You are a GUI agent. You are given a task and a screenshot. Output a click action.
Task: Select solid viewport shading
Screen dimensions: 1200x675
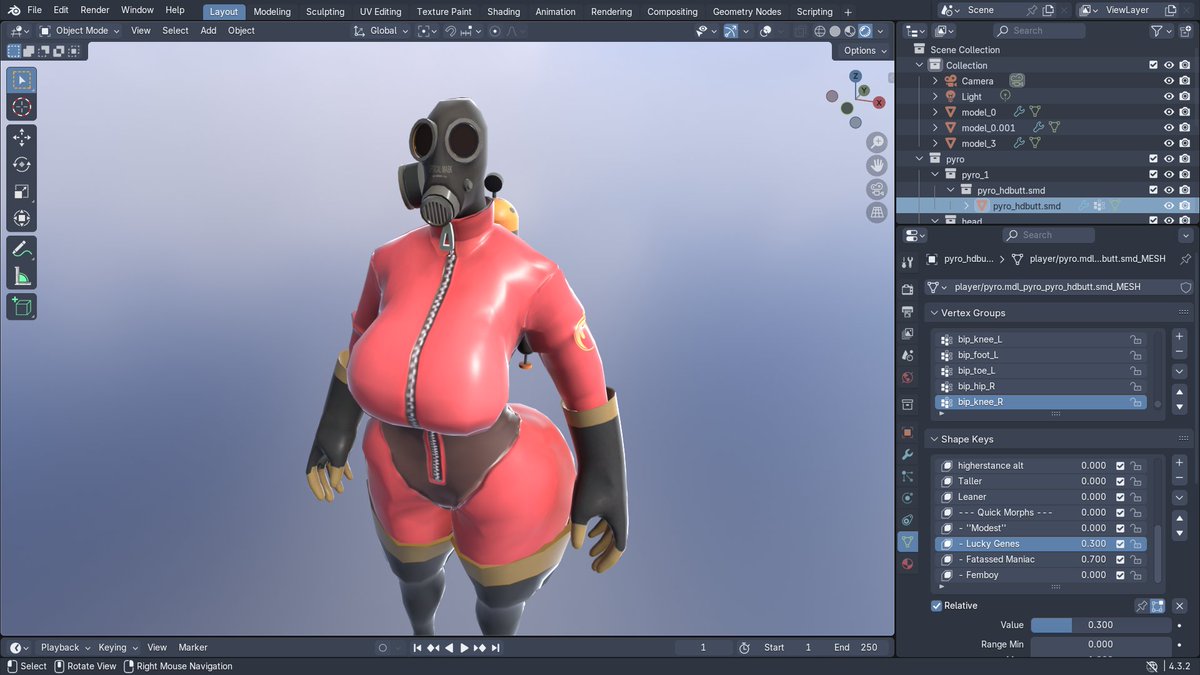835,31
